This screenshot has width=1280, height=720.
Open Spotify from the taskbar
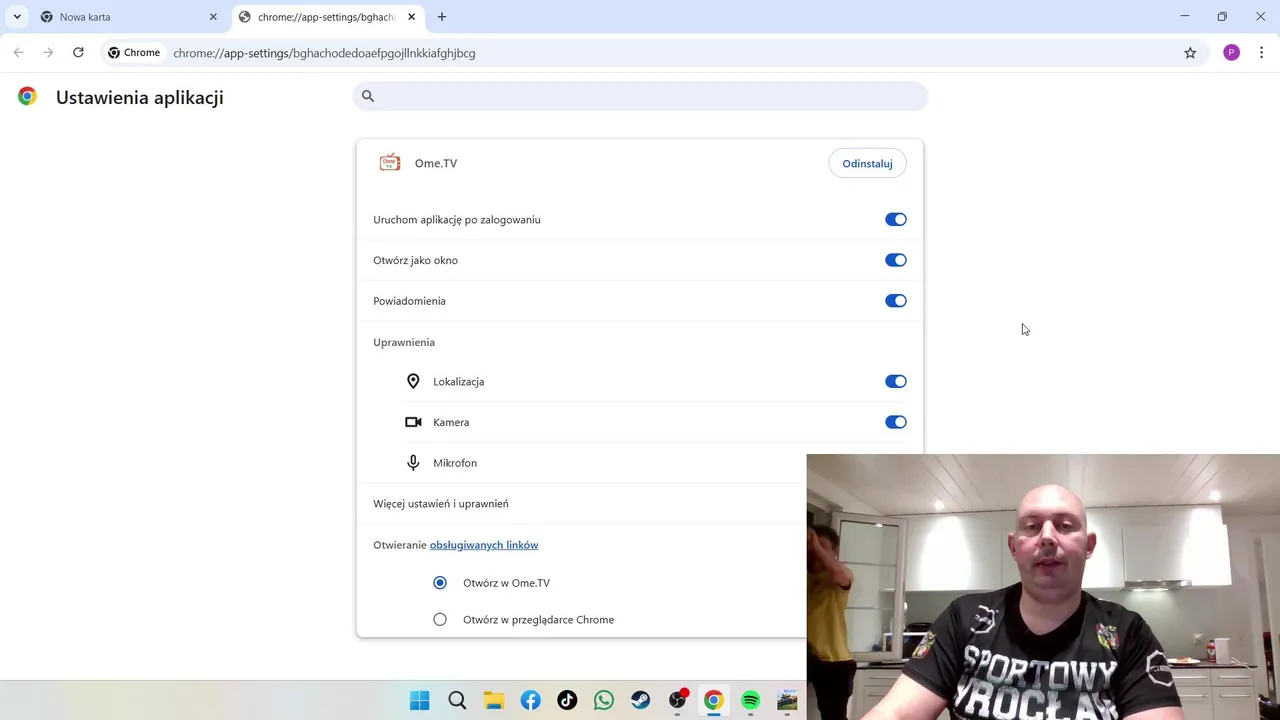tap(750, 701)
